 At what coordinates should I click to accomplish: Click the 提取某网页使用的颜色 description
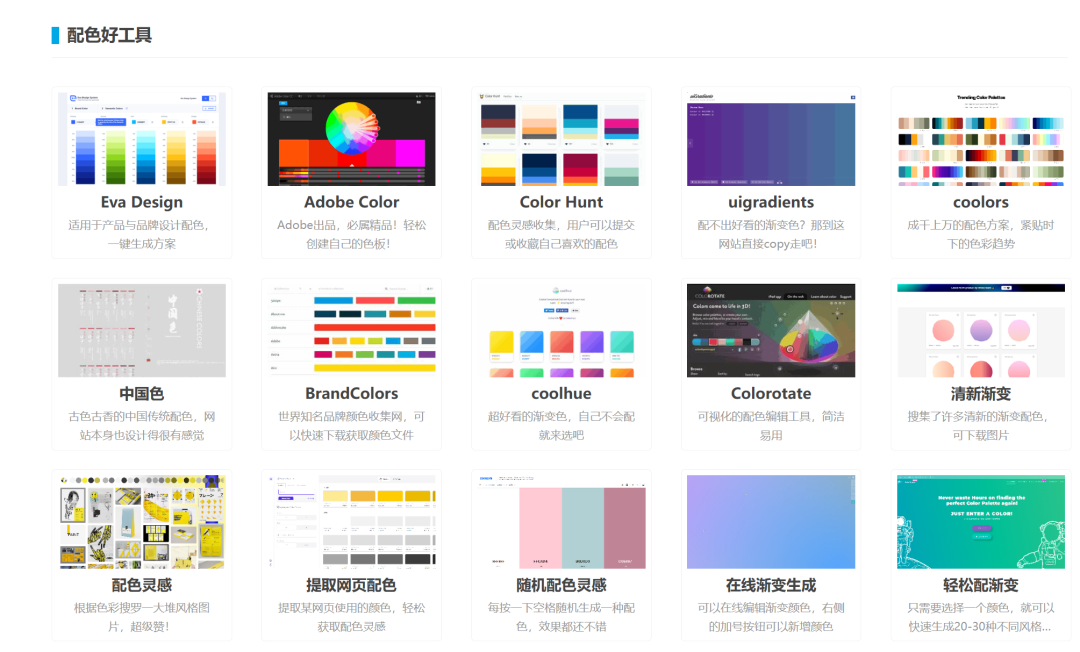(x=351, y=617)
